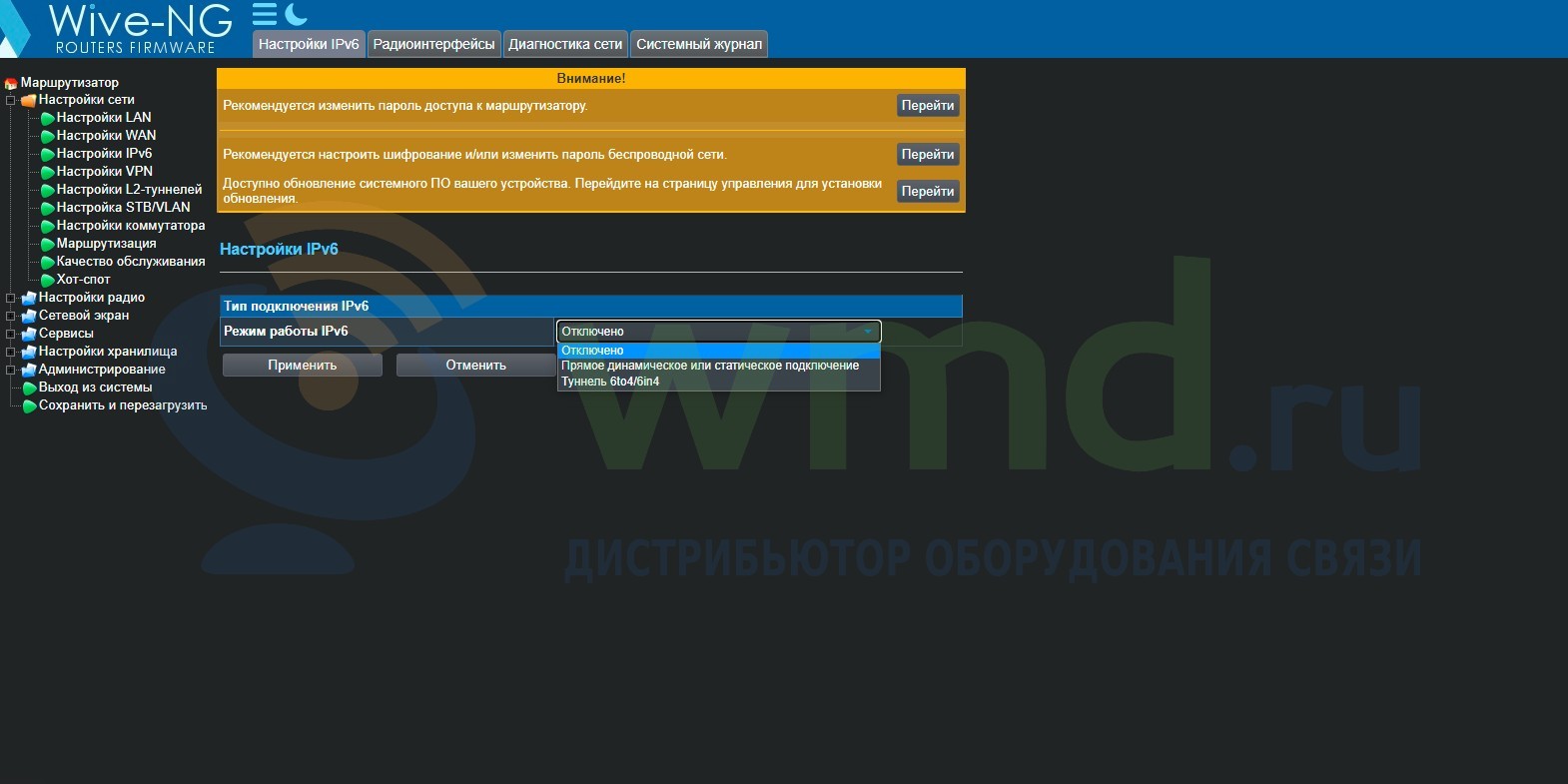Image resolution: width=1568 pixels, height=784 pixels.
Task: Click folder icon beside Сервисы
Action: (x=29, y=334)
